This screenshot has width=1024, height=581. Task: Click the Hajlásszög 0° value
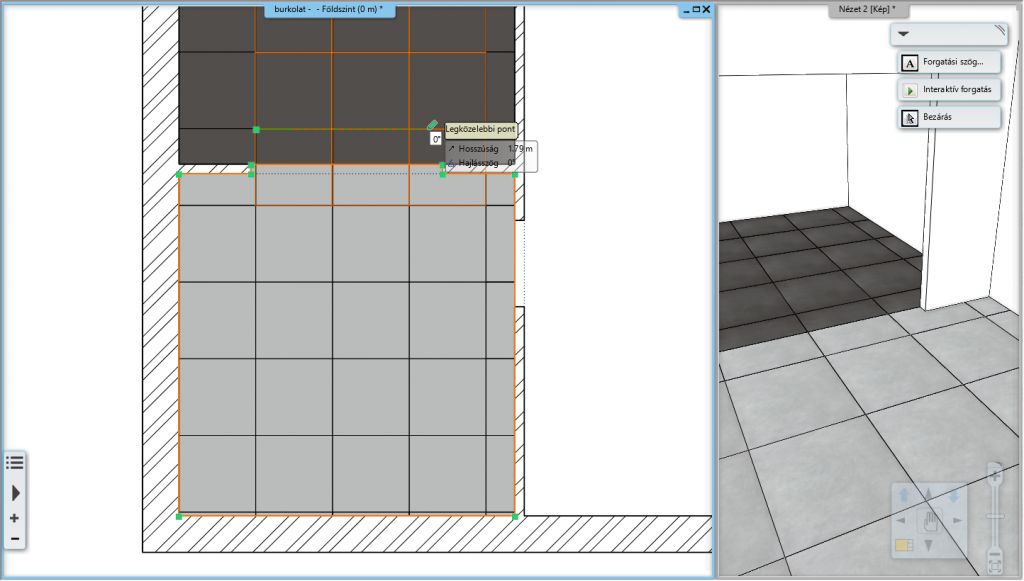[511, 163]
